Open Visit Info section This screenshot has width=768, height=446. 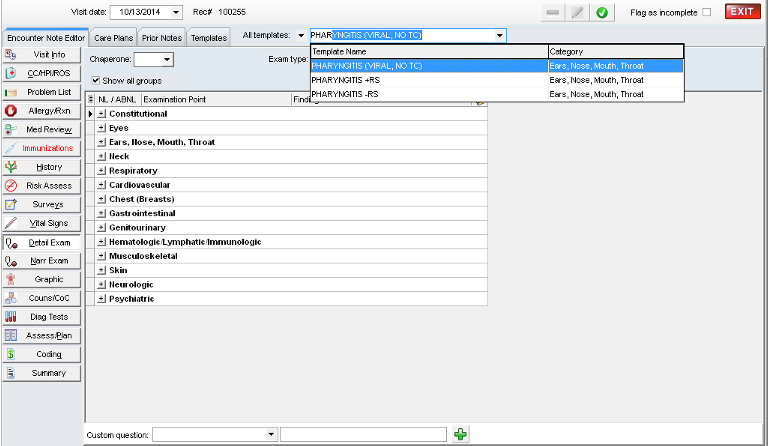coord(42,55)
